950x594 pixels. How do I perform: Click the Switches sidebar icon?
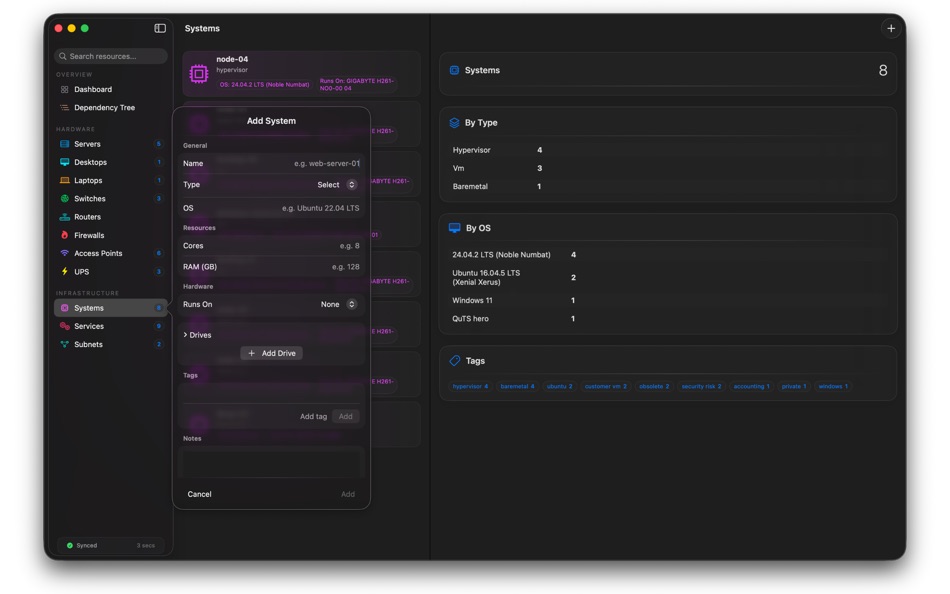[63, 198]
